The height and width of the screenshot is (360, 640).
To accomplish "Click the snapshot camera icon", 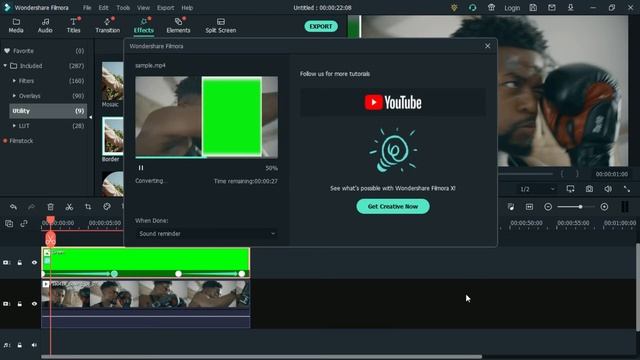I will click(x=589, y=189).
